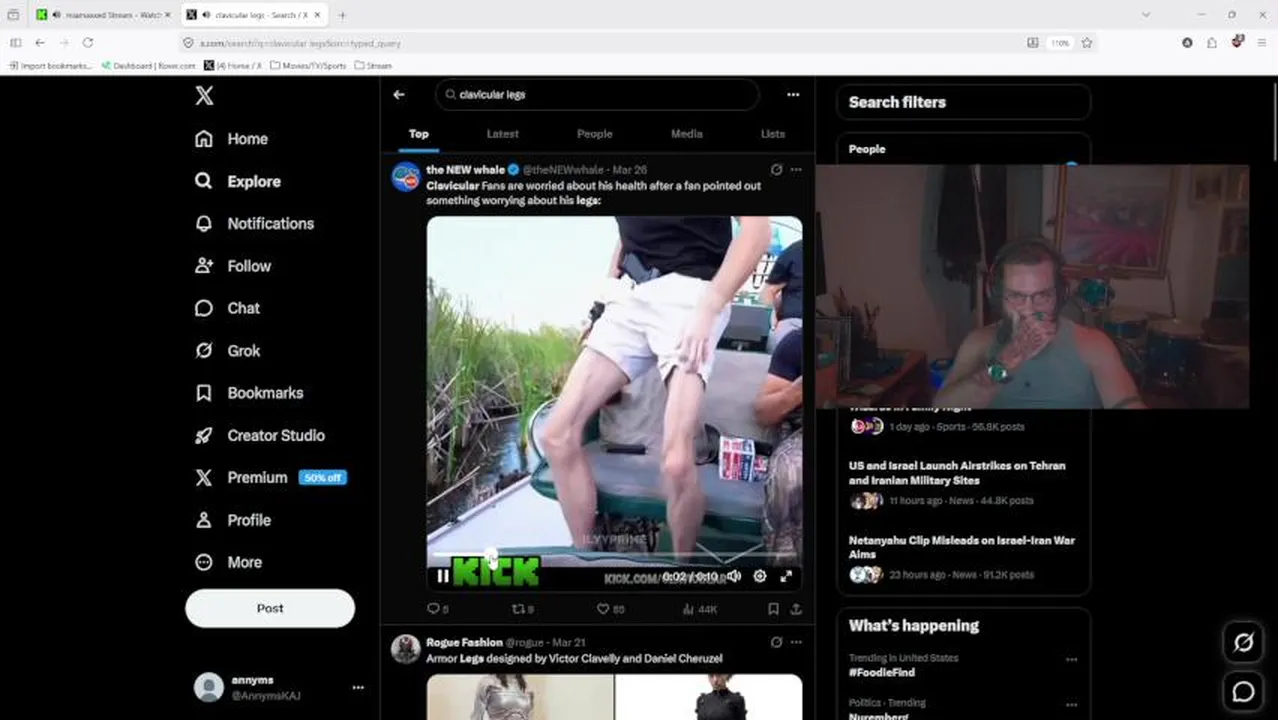Click back arrow beside search box
The width and height of the screenshot is (1278, 720).
(399, 94)
